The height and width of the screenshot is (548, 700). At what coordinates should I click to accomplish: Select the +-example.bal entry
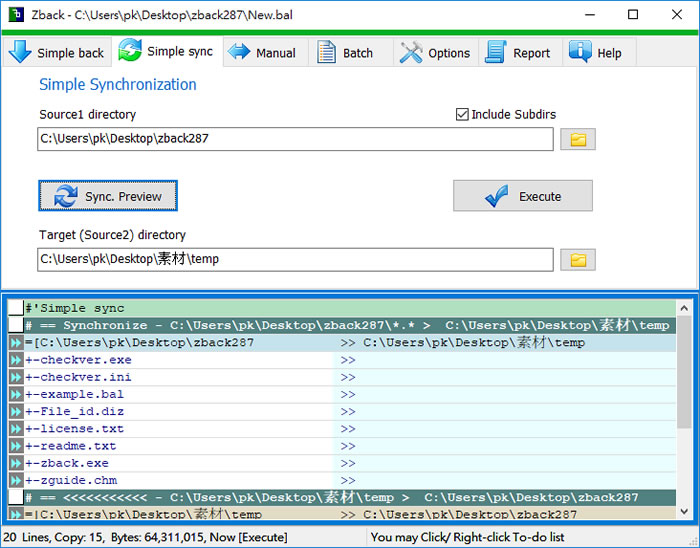point(74,394)
